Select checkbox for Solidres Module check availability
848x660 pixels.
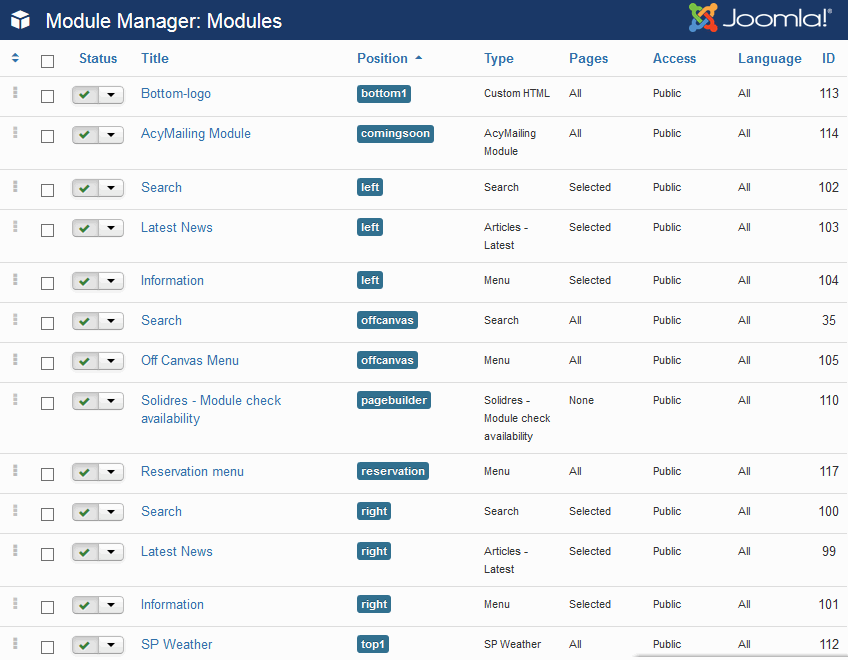(x=47, y=403)
